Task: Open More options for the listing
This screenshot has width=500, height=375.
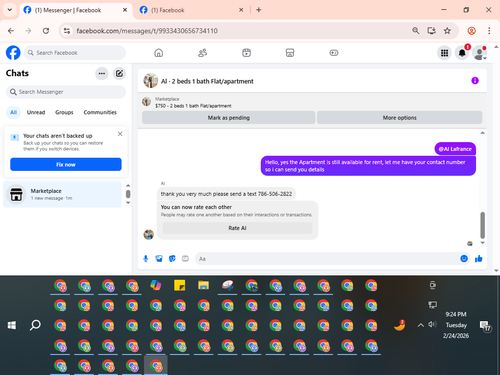Action: 399,118
